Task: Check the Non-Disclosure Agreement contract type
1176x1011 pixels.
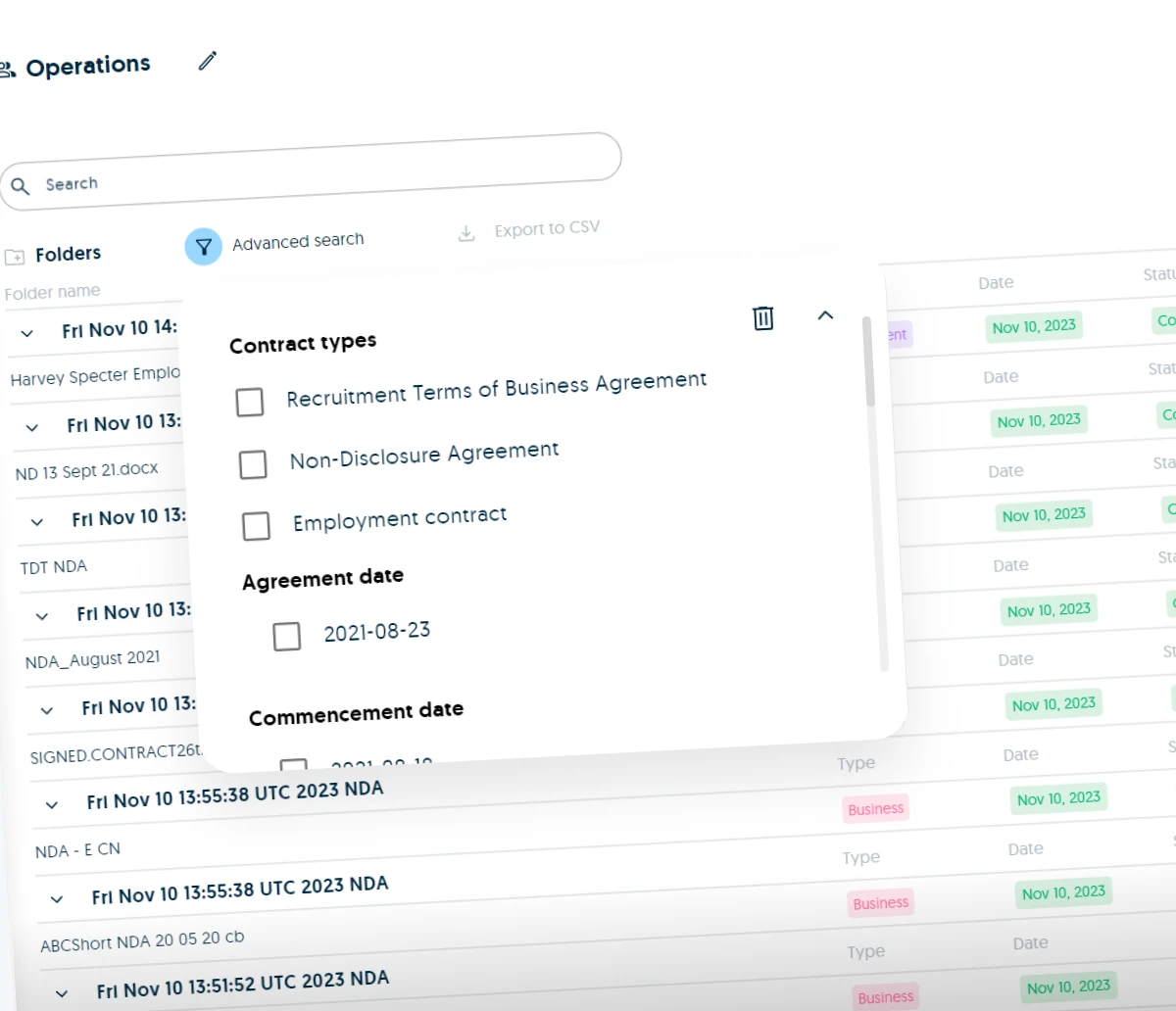Action: point(253,464)
